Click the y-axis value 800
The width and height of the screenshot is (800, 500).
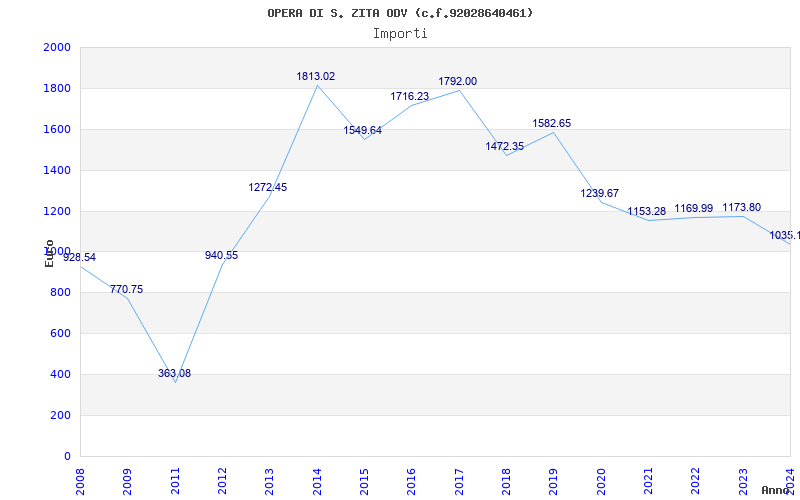point(60,293)
